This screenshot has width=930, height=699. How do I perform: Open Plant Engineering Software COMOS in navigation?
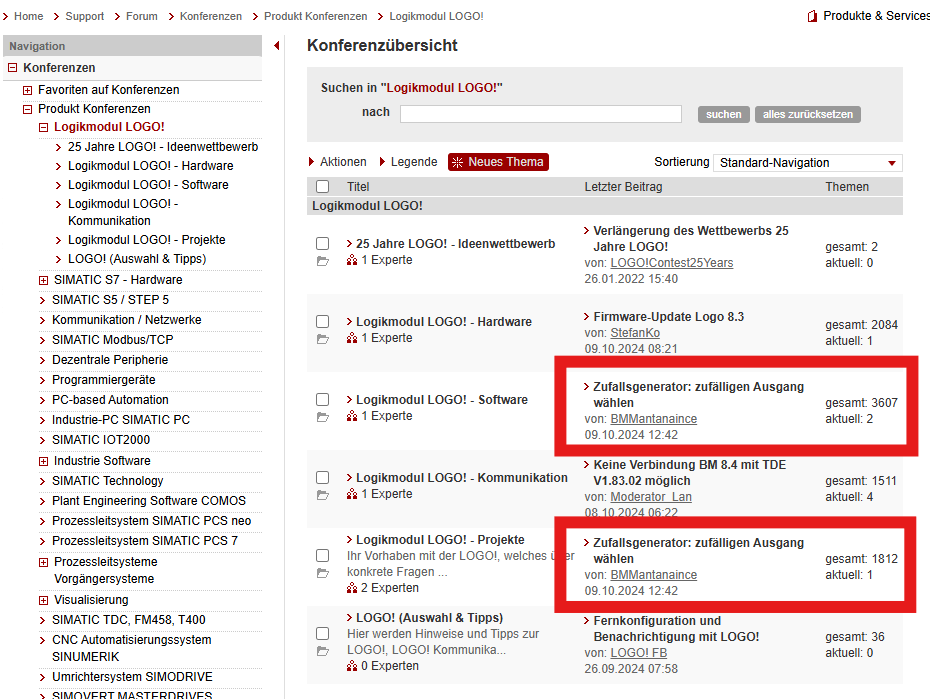coord(149,501)
